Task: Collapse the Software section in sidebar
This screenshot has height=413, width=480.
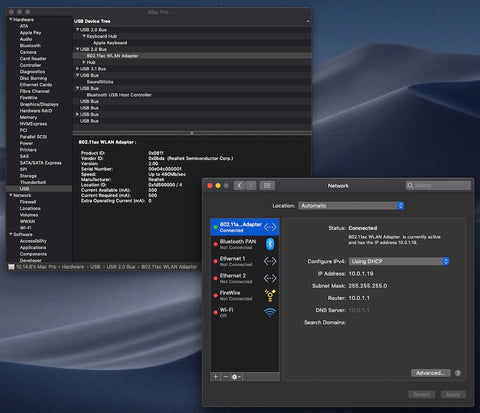Action: point(11,234)
